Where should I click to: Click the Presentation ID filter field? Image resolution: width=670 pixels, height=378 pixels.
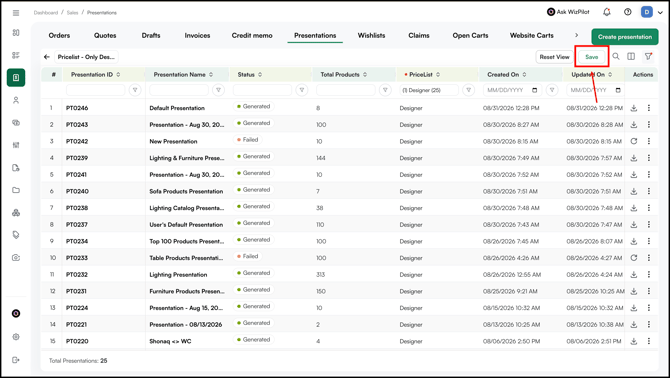(x=96, y=90)
